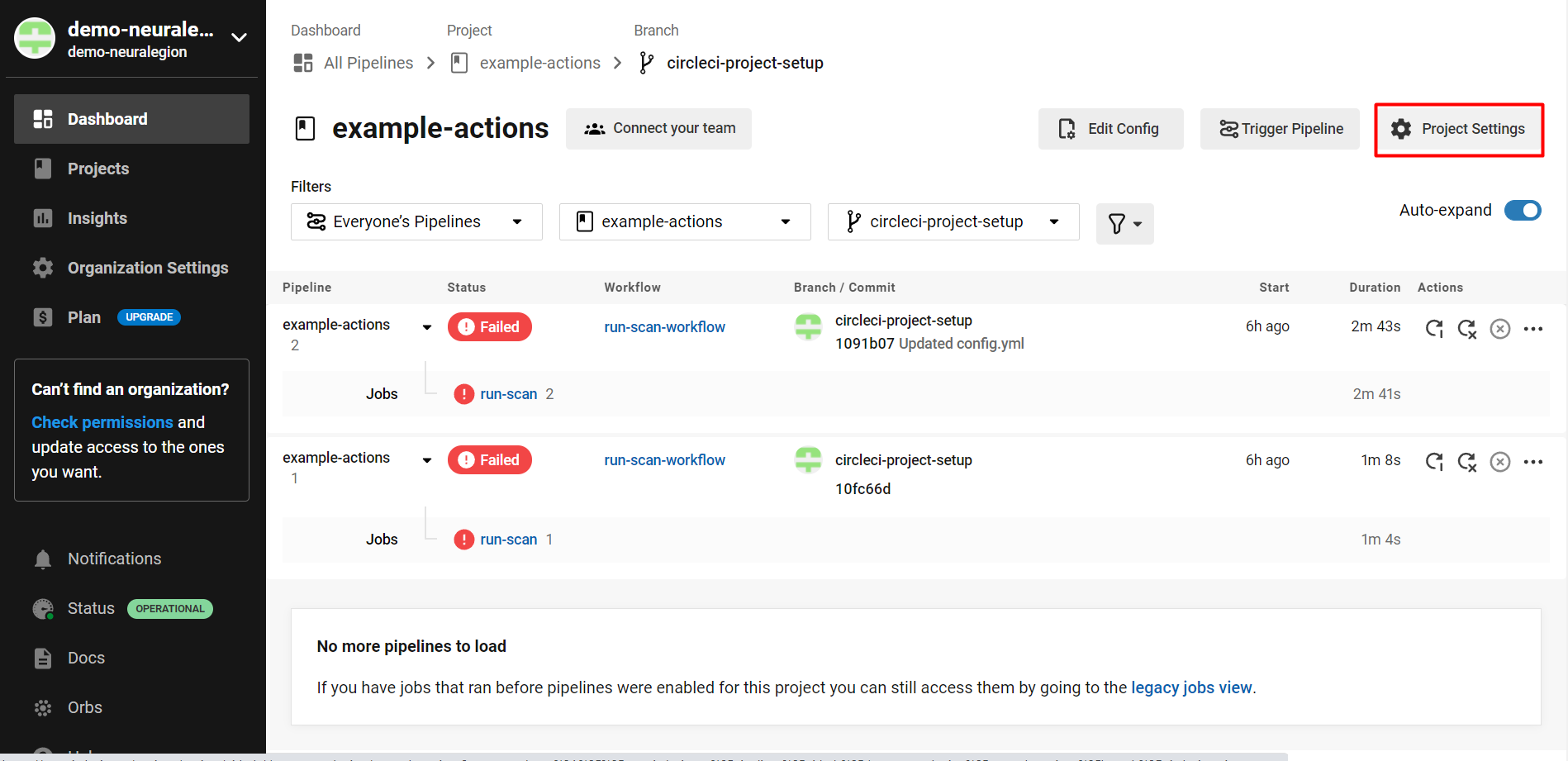The width and height of the screenshot is (1568, 761).
Task: Click committer avatar for commit 10fc66d
Action: (808, 460)
